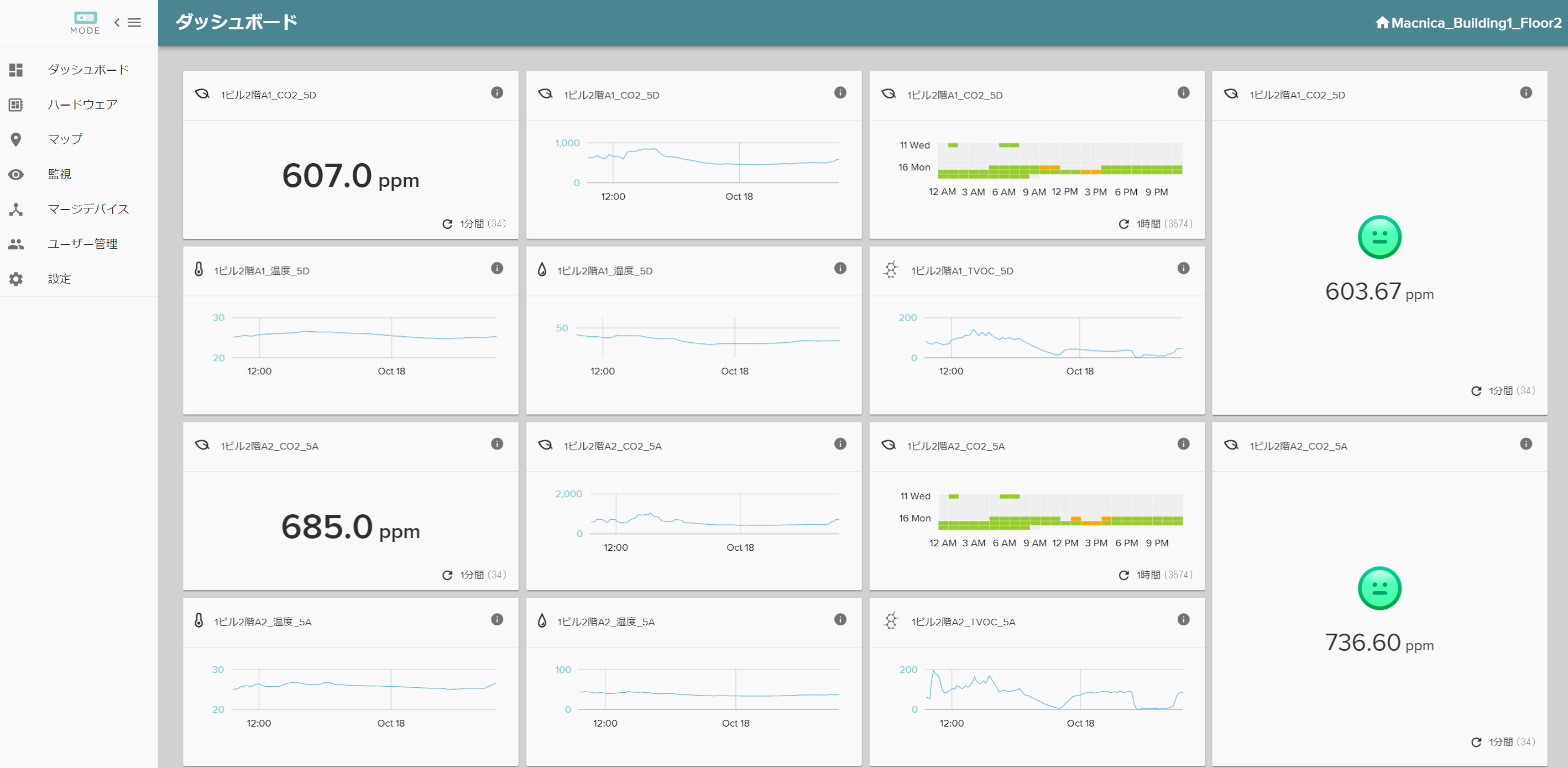Image resolution: width=1568 pixels, height=768 pixels.
Task: Click TVOC icon on A2_TVOC_5A card
Action: coord(891,620)
